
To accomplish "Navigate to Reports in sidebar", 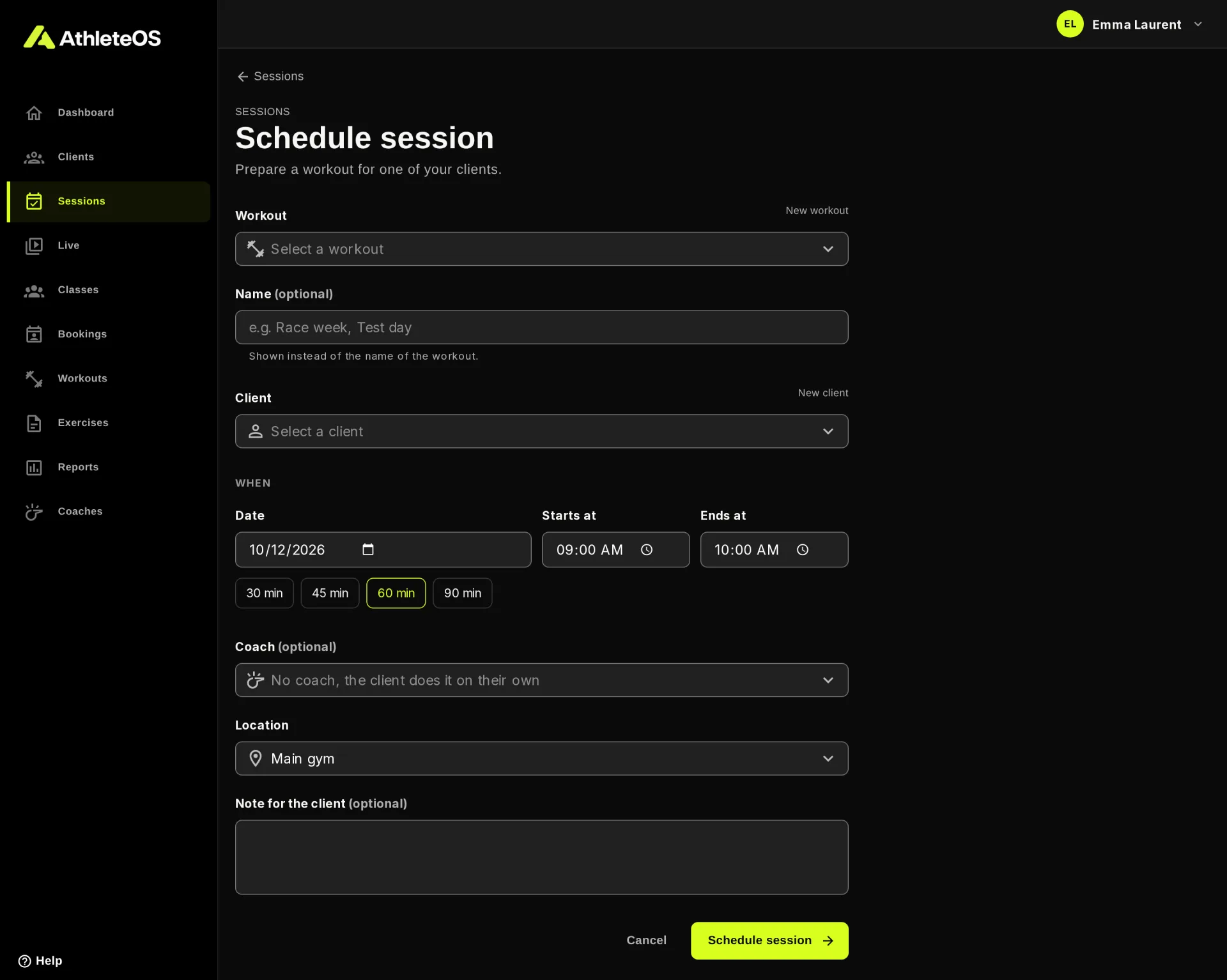I will click(x=109, y=468).
